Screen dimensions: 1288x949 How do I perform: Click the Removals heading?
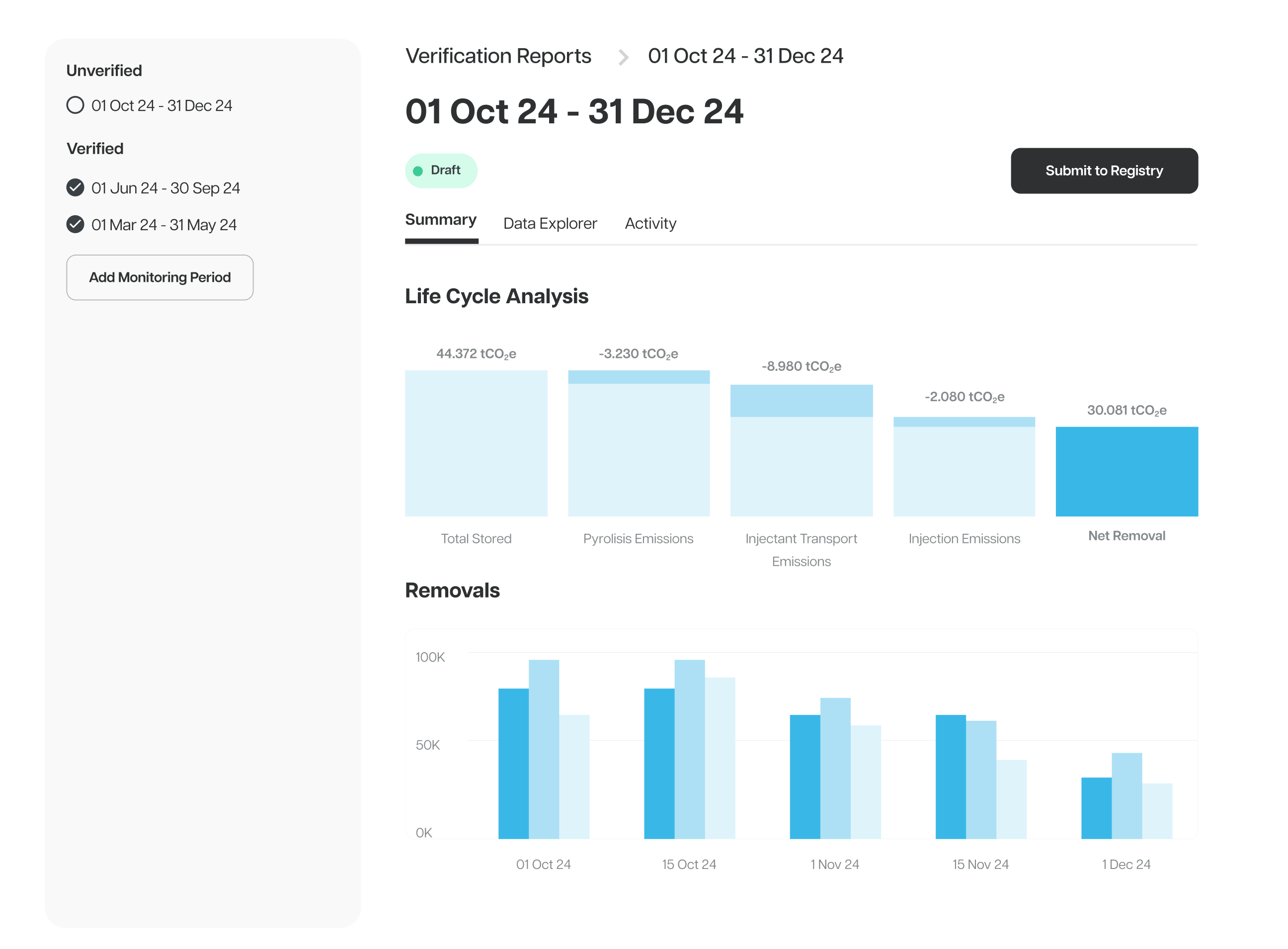453,591
